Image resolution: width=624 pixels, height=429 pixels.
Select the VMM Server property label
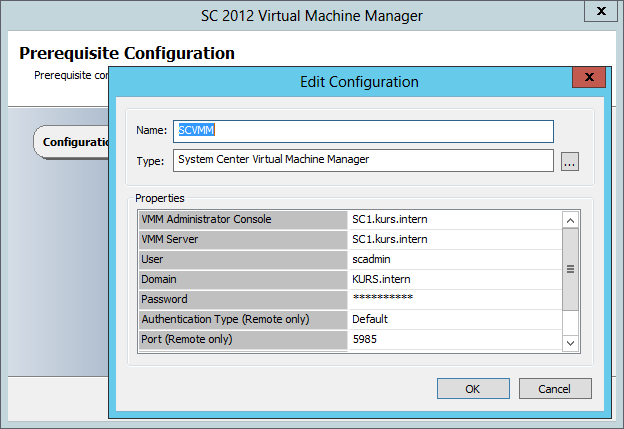pyautogui.click(x=243, y=240)
